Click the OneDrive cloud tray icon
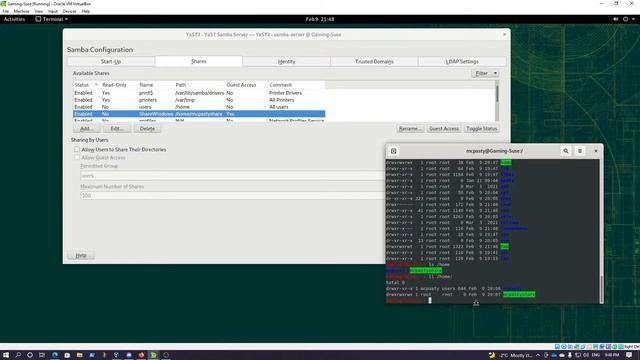640x360 pixels. [562, 355]
